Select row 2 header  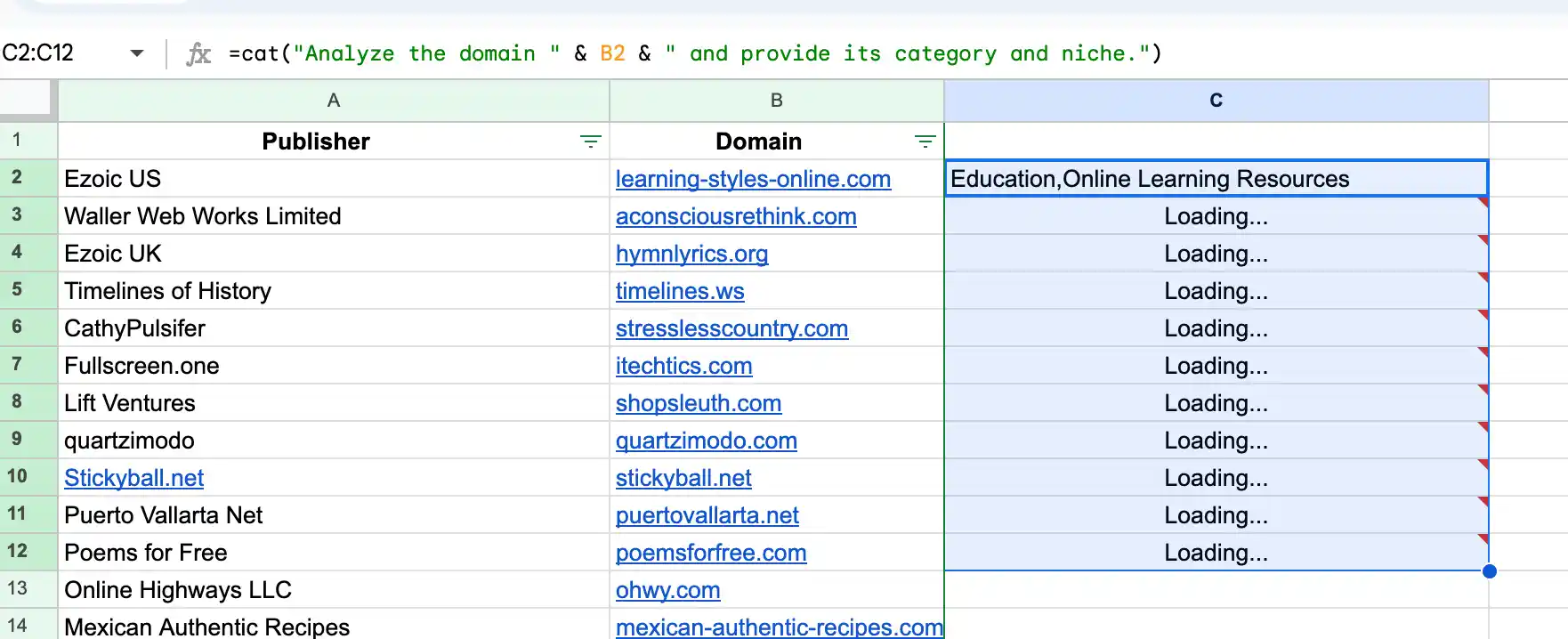28,178
